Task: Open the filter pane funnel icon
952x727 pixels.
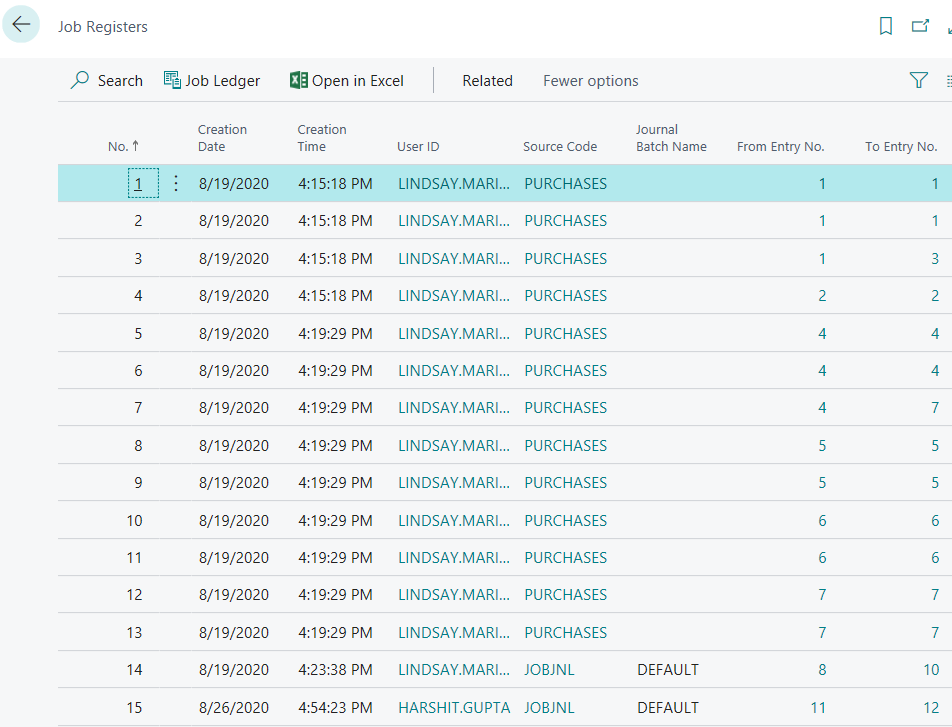Action: [x=918, y=81]
